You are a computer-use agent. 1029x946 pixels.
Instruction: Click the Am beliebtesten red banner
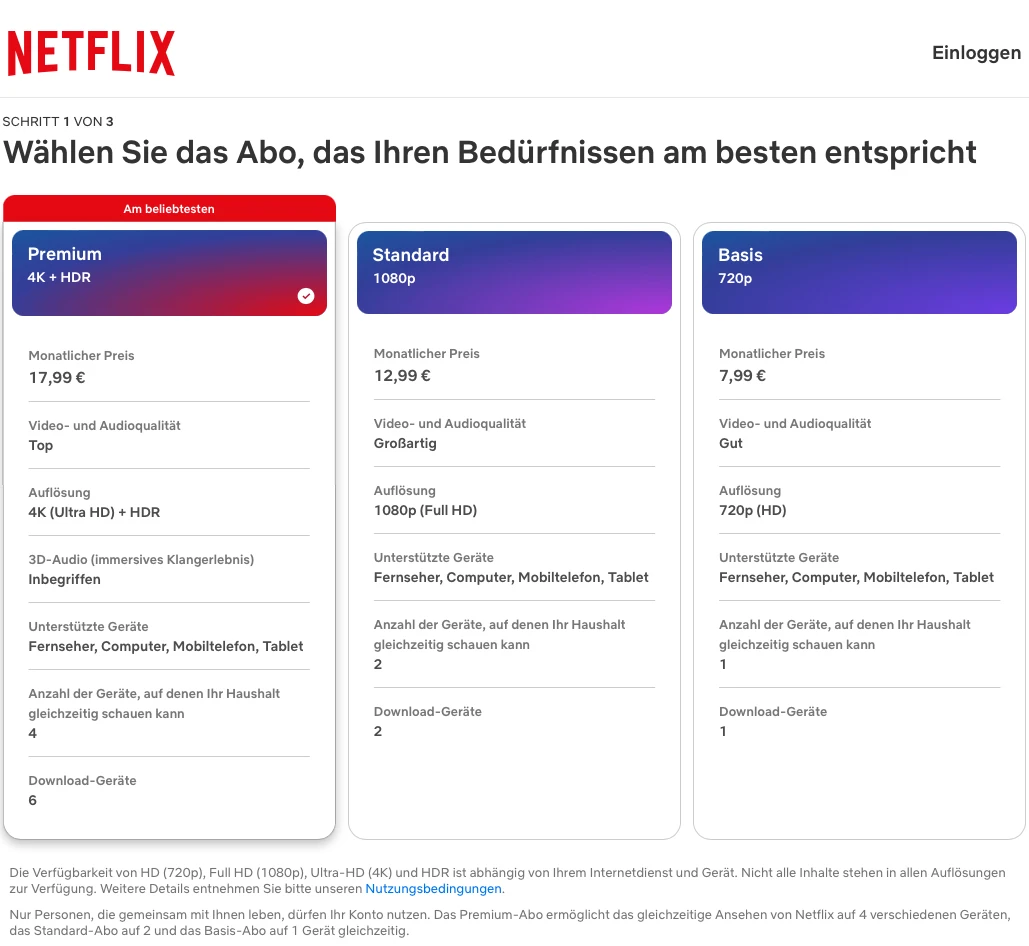(x=169, y=209)
